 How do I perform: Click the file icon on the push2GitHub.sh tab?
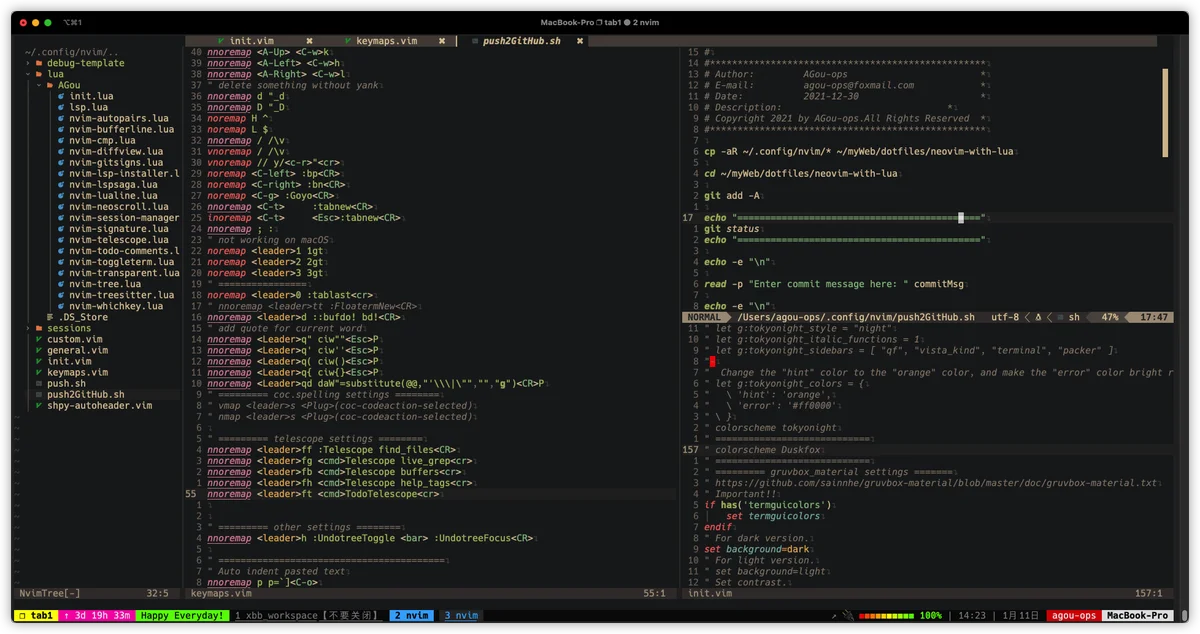pyautogui.click(x=473, y=41)
